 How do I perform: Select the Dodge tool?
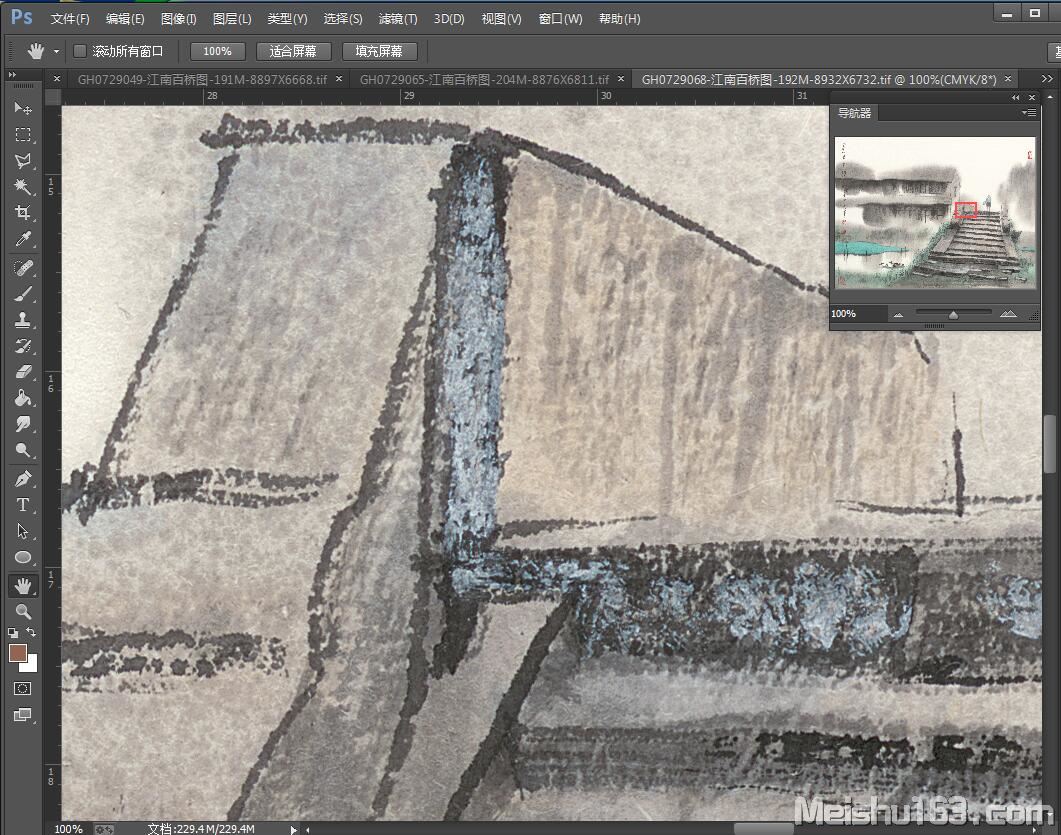pos(23,451)
